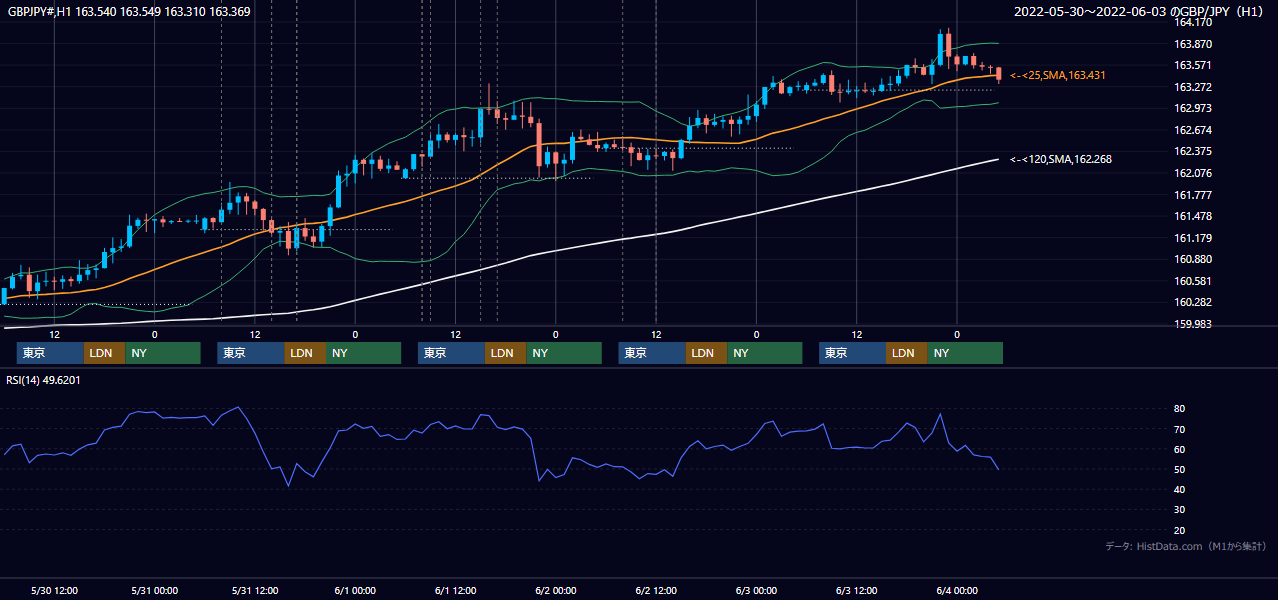Click the HistData.com data source credit
The image size is (1278, 600).
pos(1186,546)
